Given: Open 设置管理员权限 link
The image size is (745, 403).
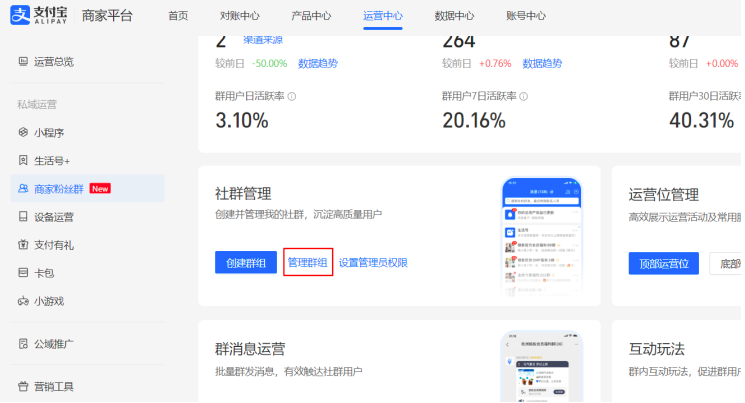Looking at the screenshot, I should click(373, 263).
